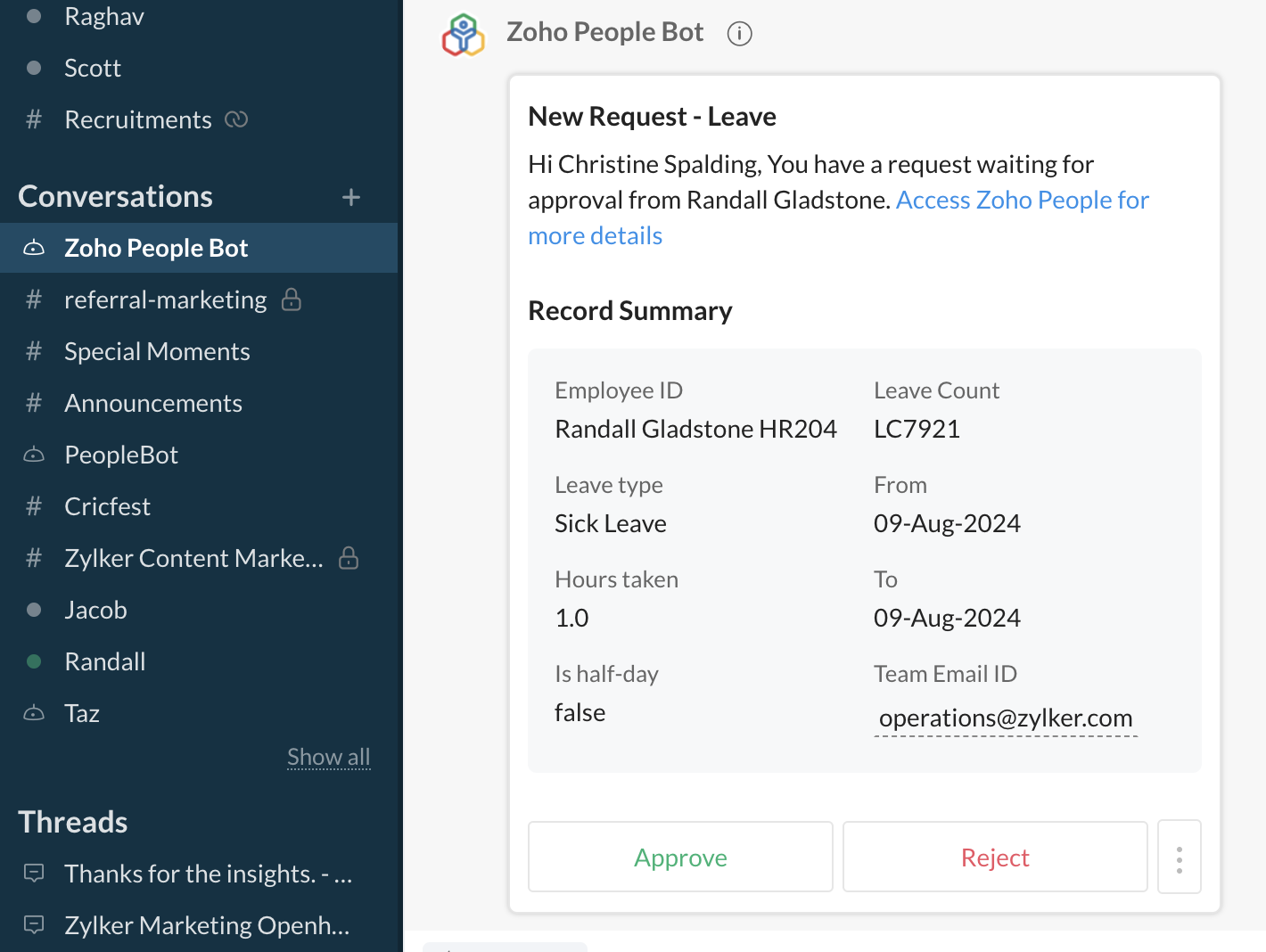The image size is (1266, 952).
Task: Click Scott's grey status dot
Action: click(x=34, y=68)
